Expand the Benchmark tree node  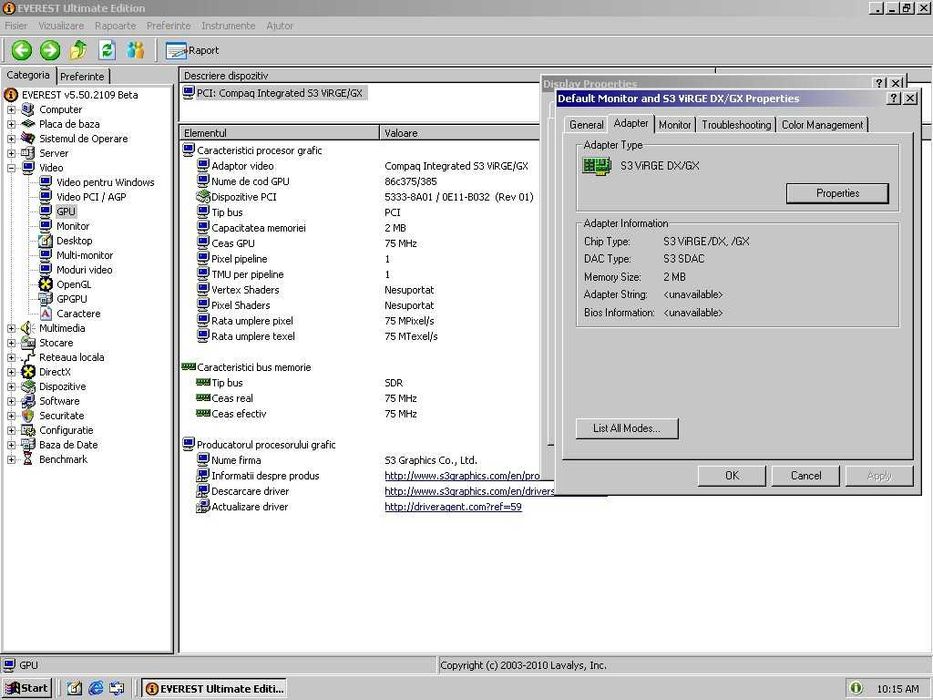(x=11, y=460)
